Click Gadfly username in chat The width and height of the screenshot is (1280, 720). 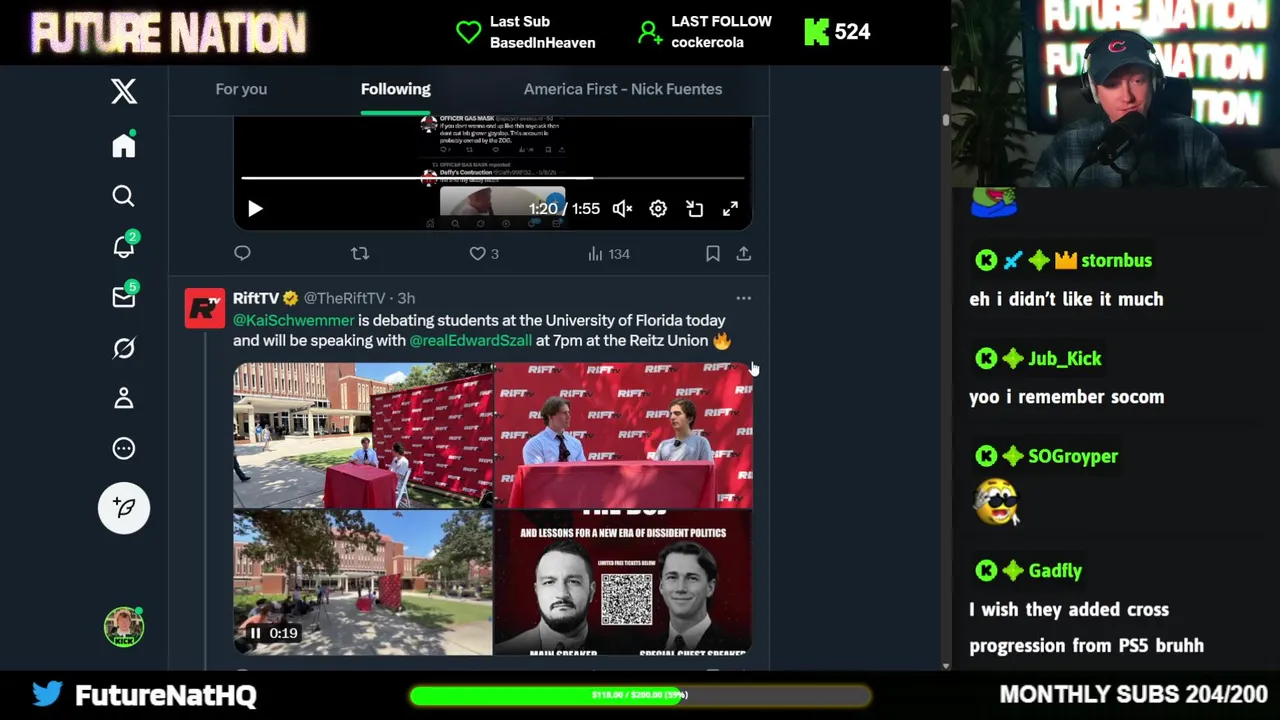pos(1055,571)
